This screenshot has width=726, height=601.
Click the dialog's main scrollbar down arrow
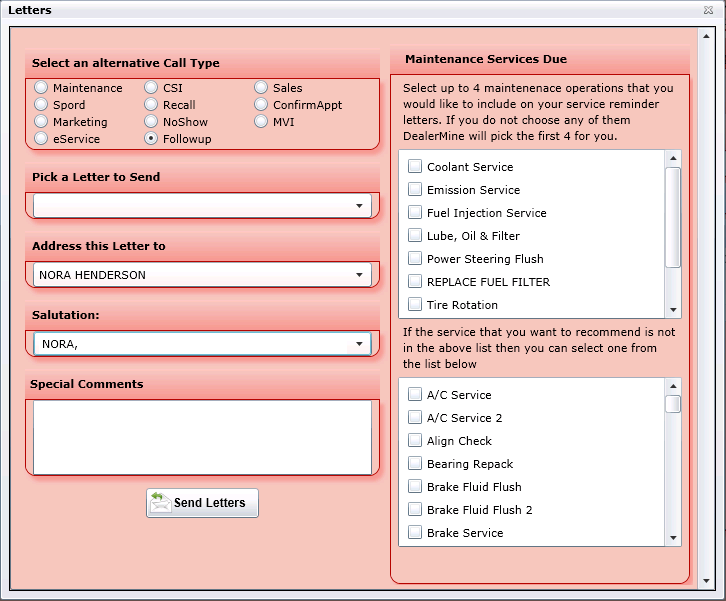(x=706, y=580)
